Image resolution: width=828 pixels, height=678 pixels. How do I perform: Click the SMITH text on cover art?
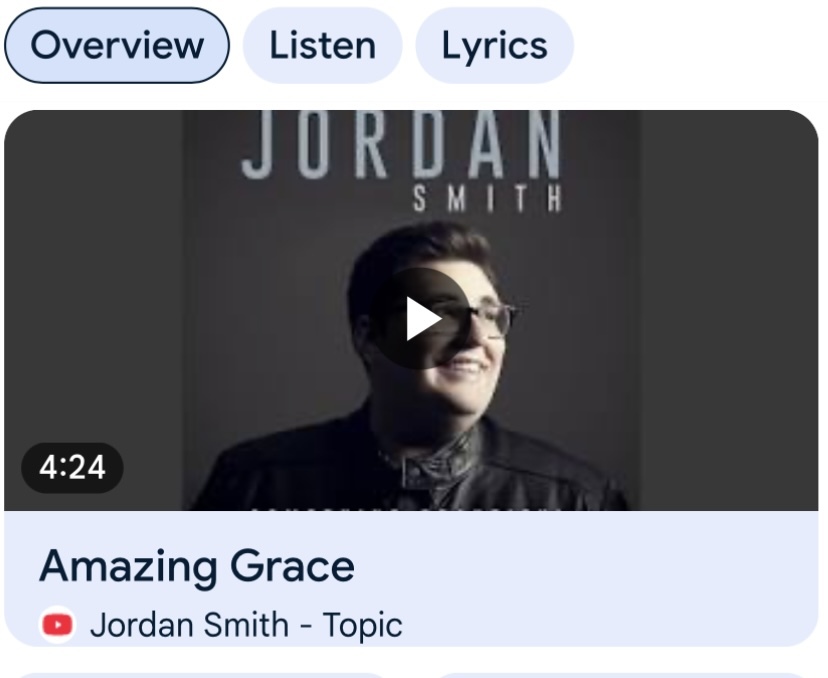coord(487,200)
